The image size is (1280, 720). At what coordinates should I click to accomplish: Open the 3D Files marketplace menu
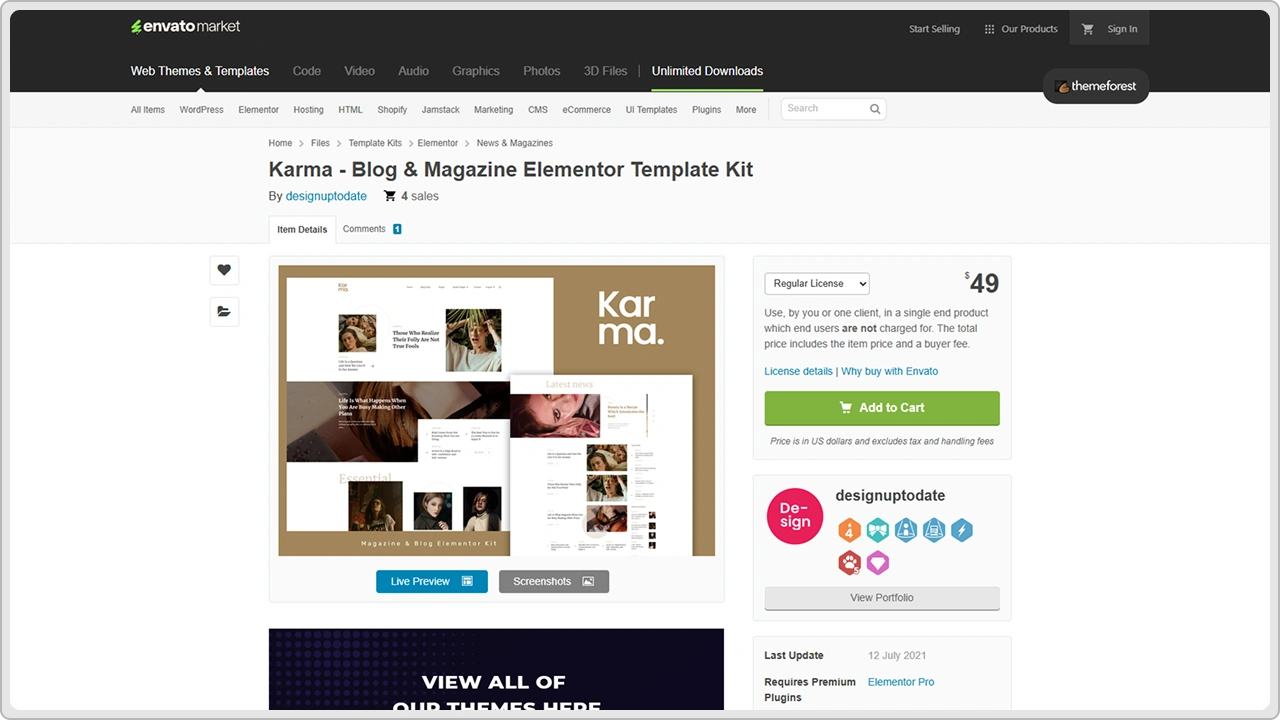[606, 71]
